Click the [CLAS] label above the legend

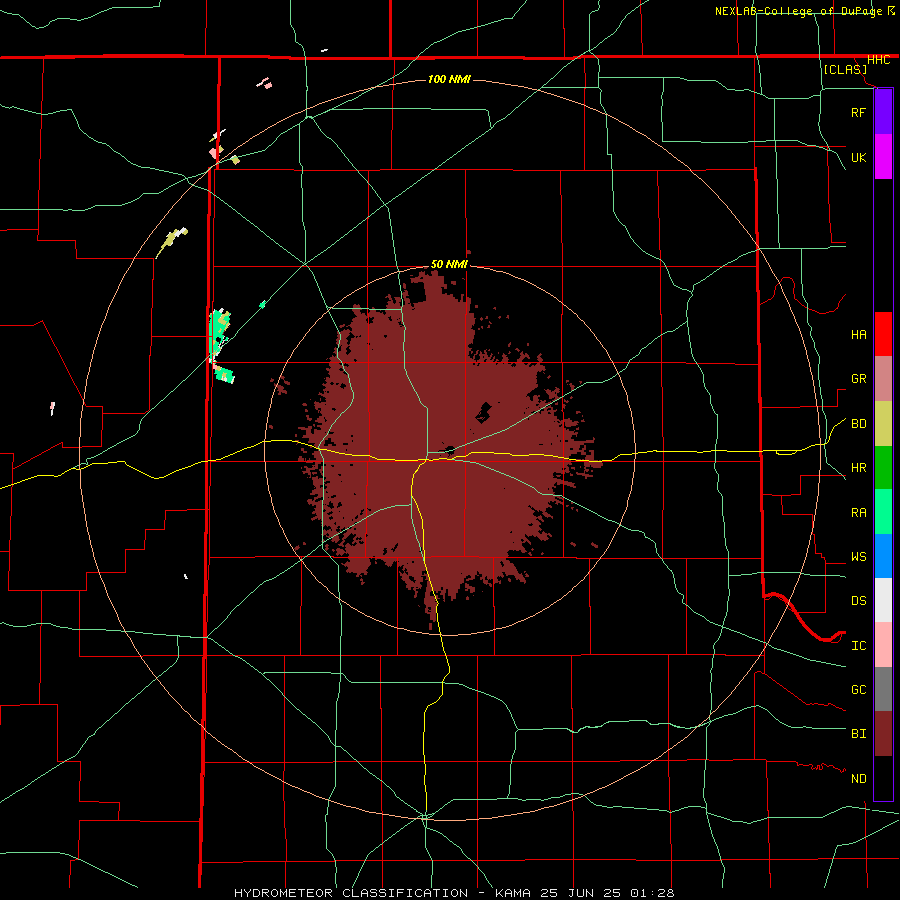(845, 69)
